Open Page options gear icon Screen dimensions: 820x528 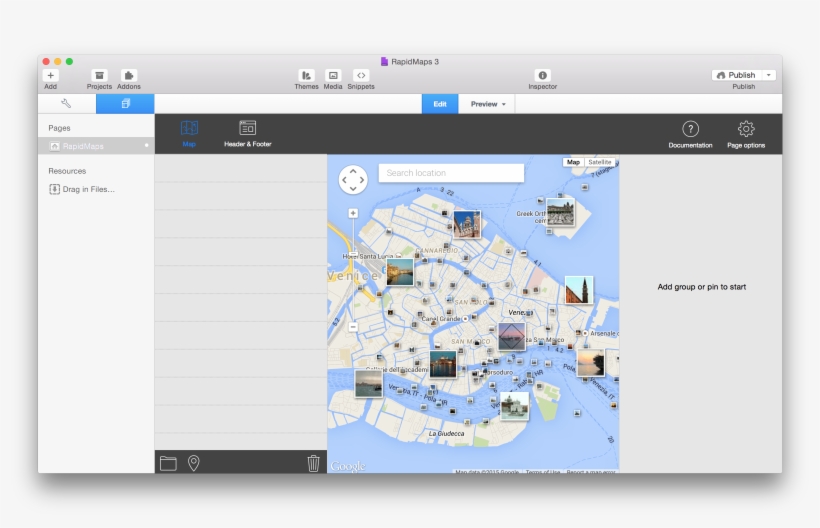[746, 134]
